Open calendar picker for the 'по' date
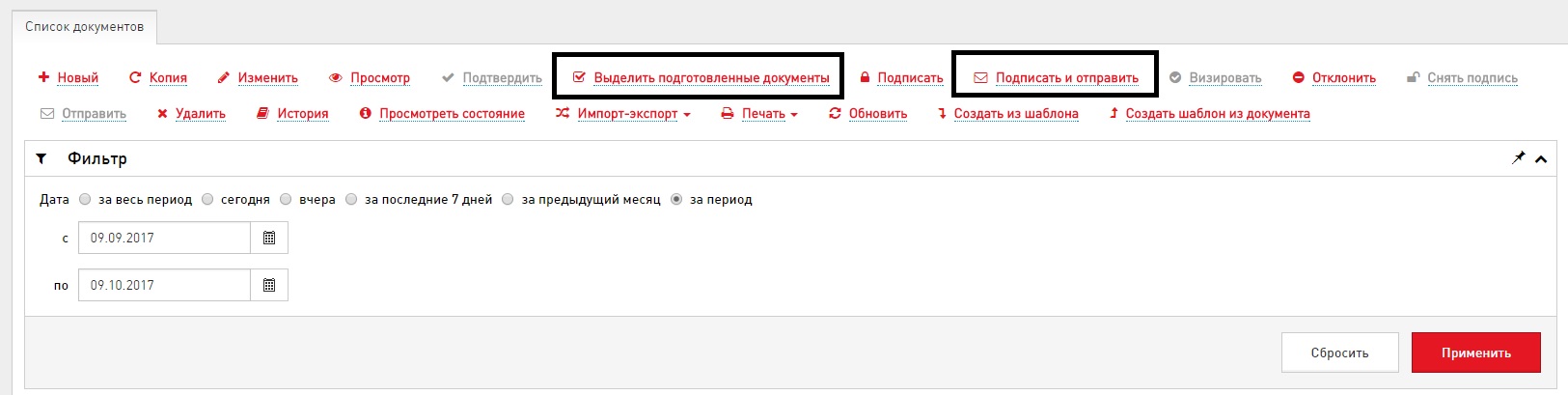This screenshot has height=395, width=1568. tap(269, 285)
